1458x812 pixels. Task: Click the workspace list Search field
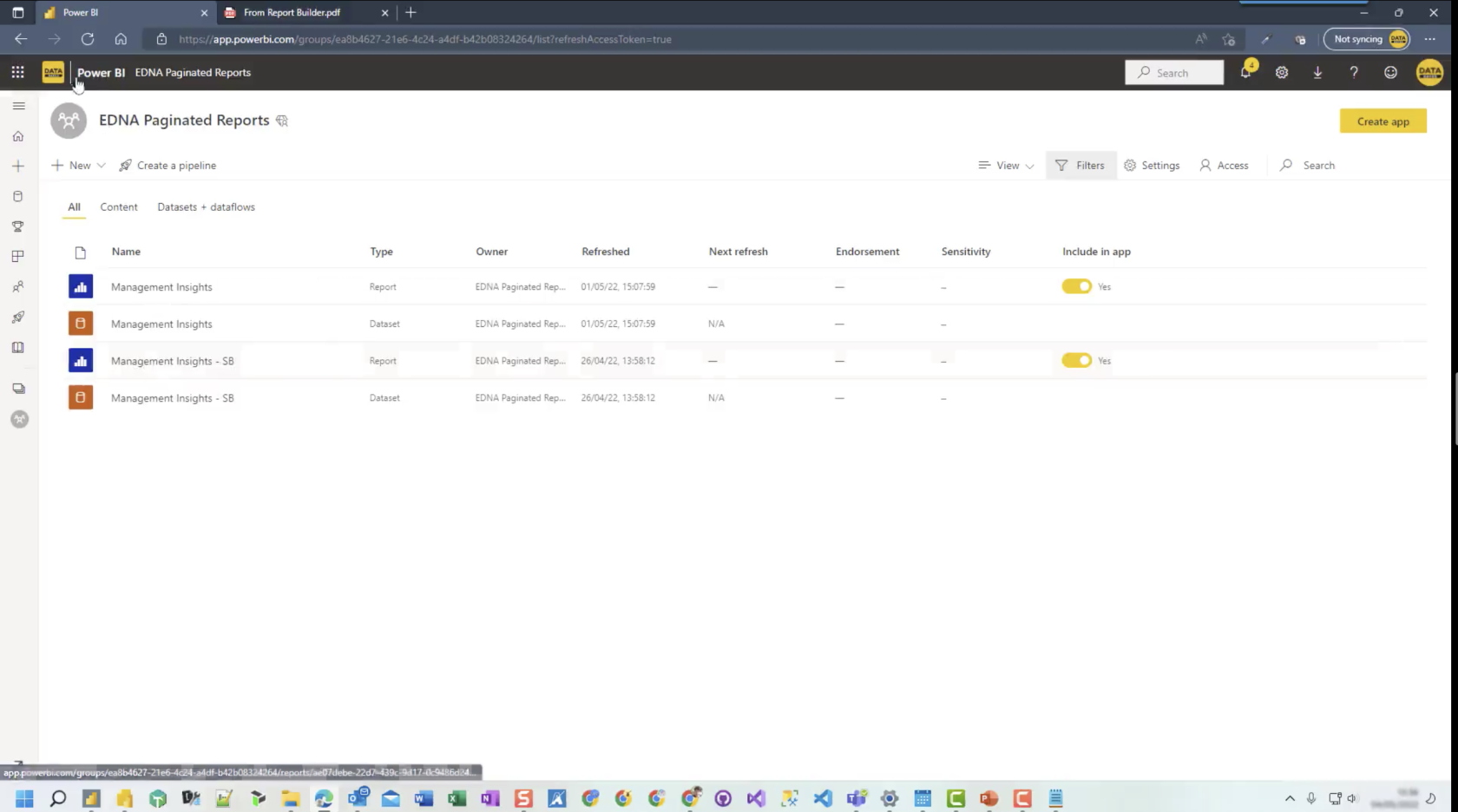click(1318, 166)
